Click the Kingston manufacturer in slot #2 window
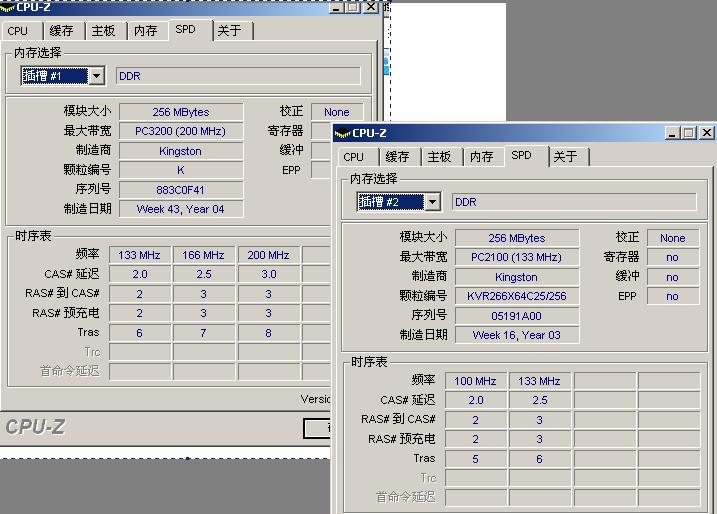This screenshot has height=514, width=717. coord(517,277)
